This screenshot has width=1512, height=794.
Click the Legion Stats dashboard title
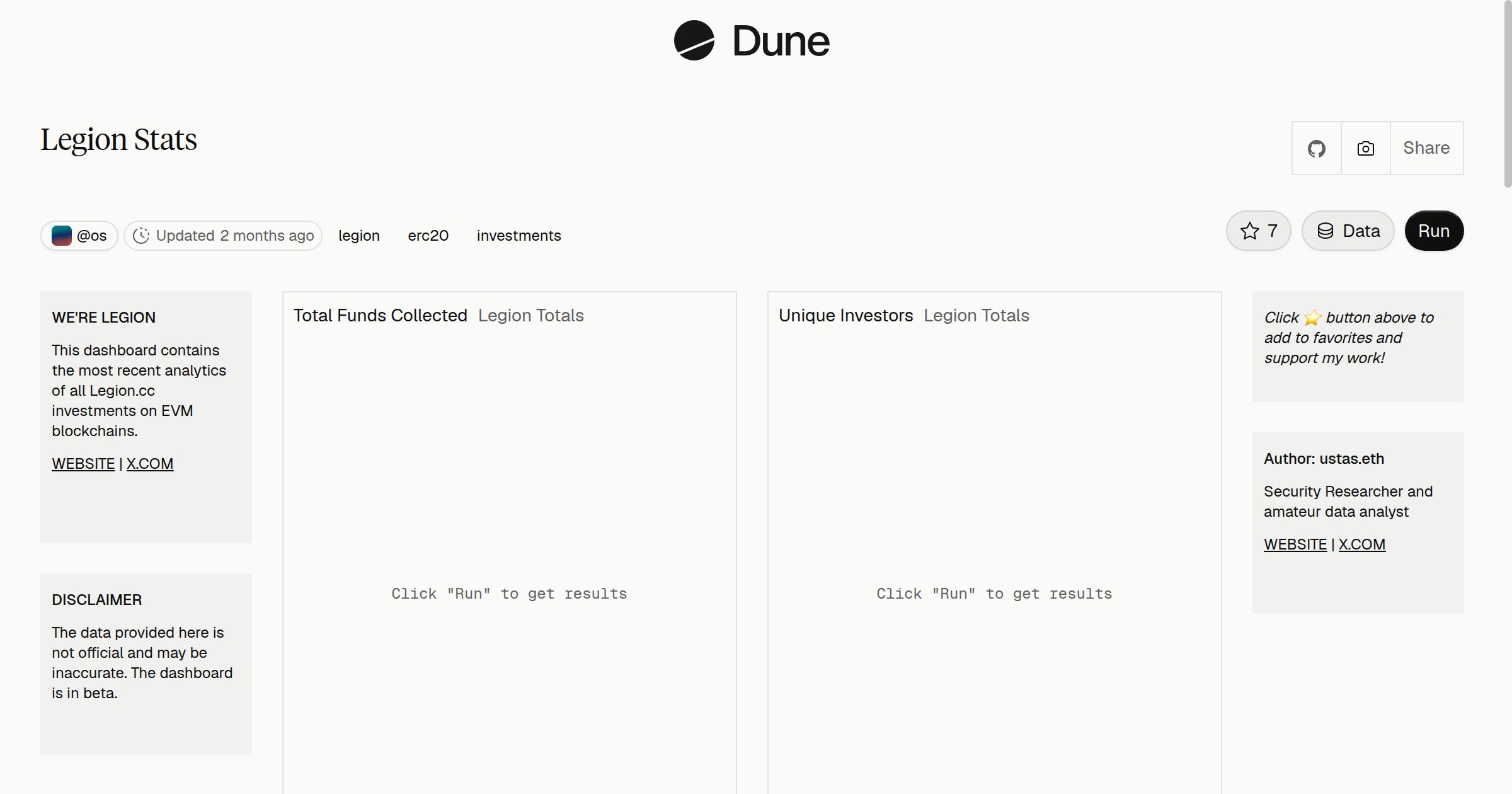pyautogui.click(x=119, y=139)
